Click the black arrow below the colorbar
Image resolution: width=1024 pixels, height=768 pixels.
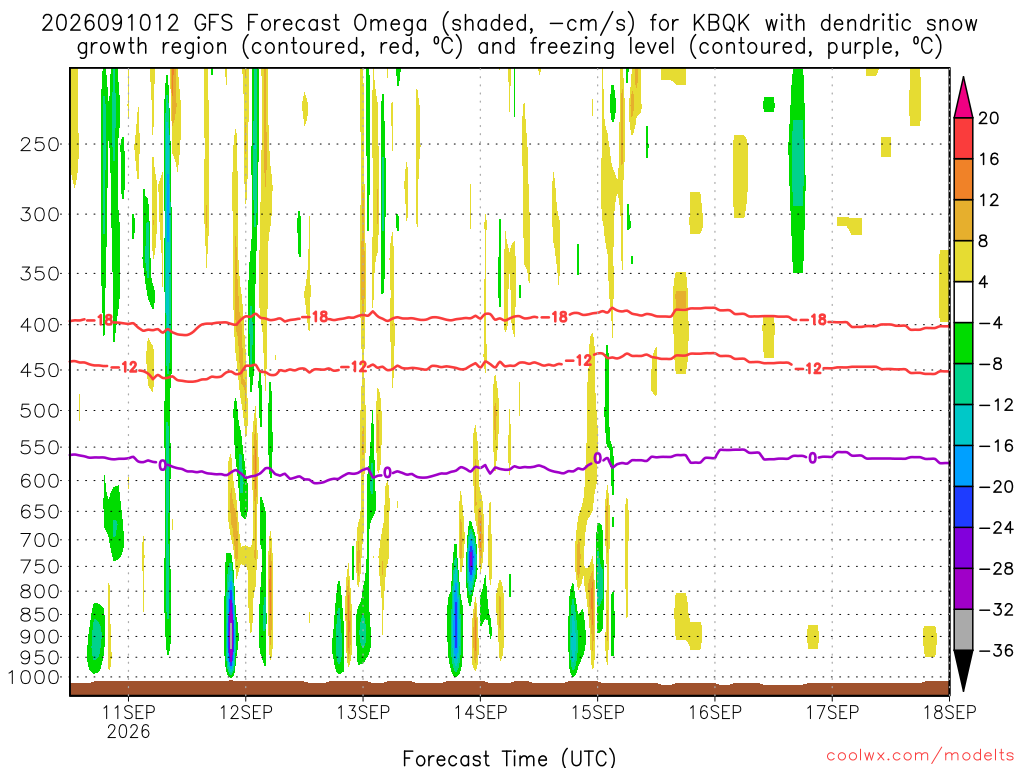coord(963,671)
